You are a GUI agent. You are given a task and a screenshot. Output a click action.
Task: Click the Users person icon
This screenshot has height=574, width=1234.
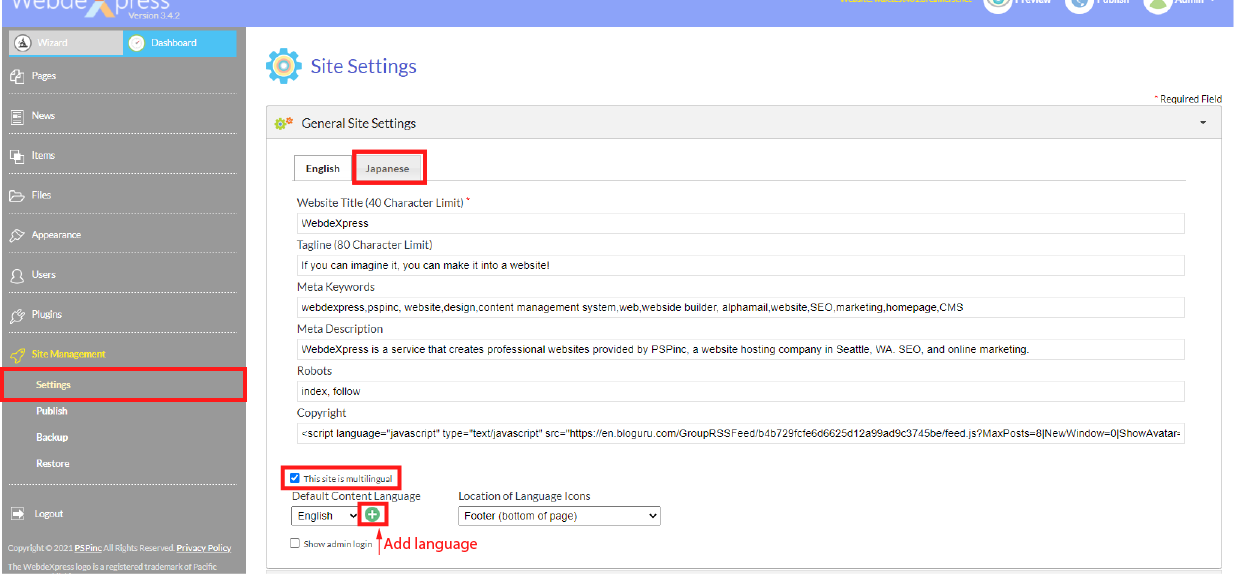coord(17,275)
